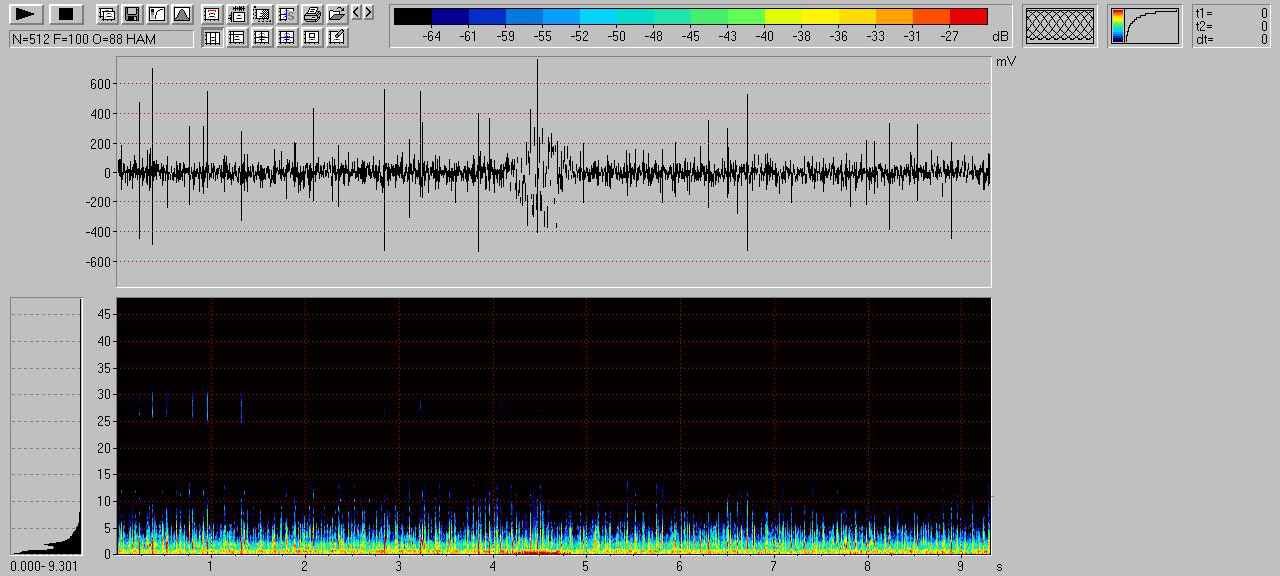Click the printer icon
The image size is (1280, 576).
312,14
